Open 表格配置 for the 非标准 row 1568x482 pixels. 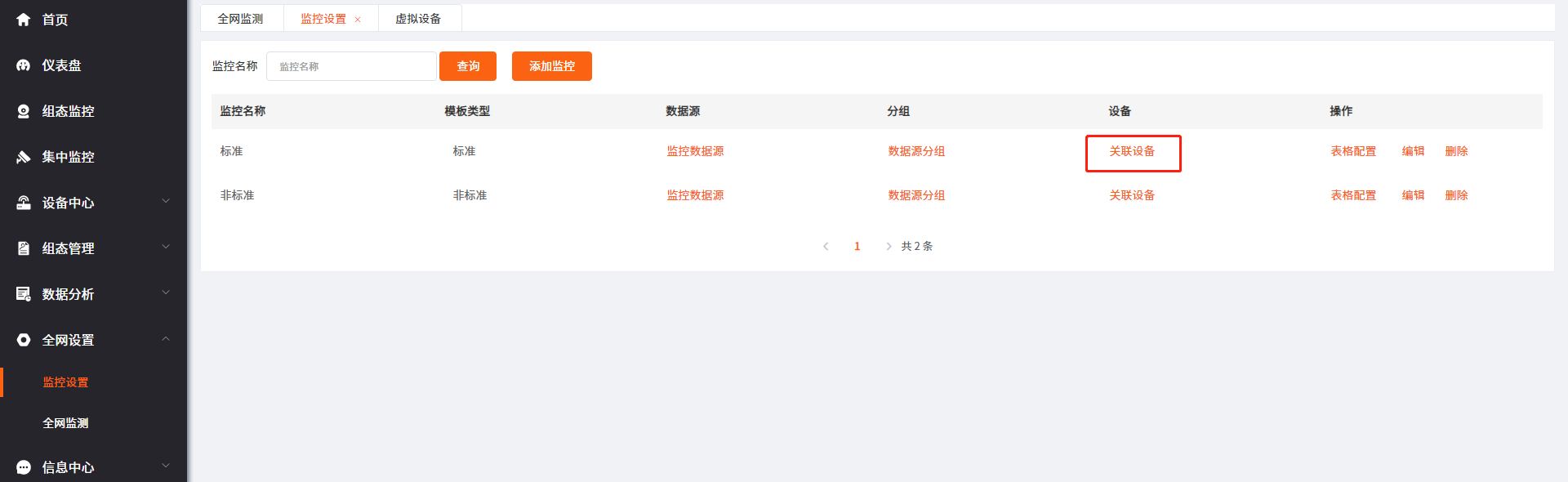coord(1353,195)
